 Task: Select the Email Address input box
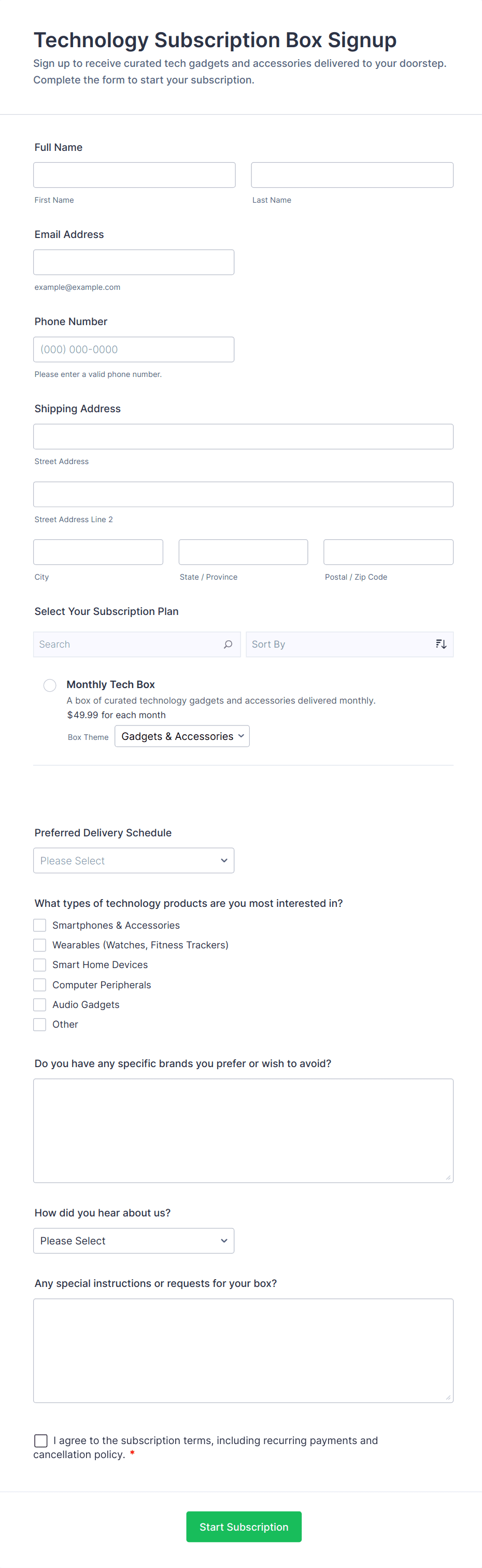coord(134,262)
